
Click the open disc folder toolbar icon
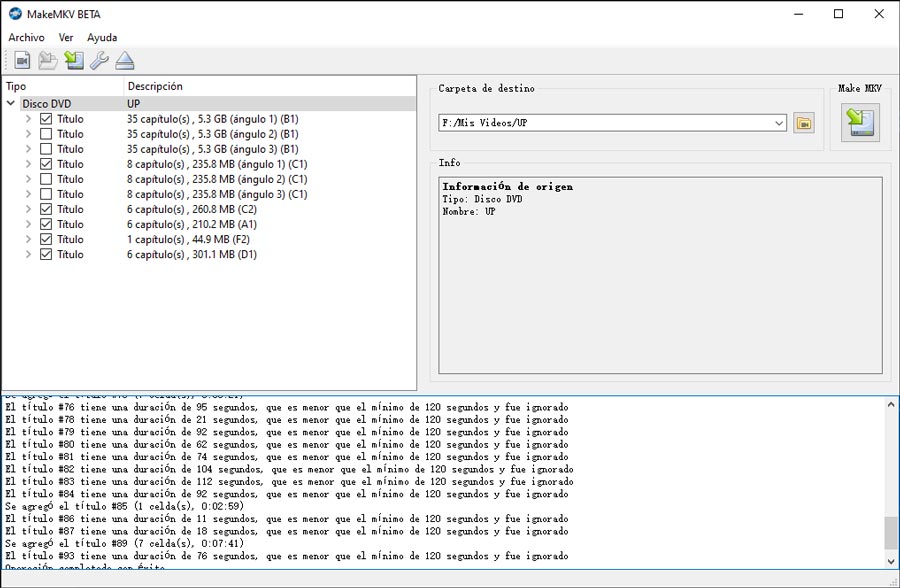tap(48, 60)
